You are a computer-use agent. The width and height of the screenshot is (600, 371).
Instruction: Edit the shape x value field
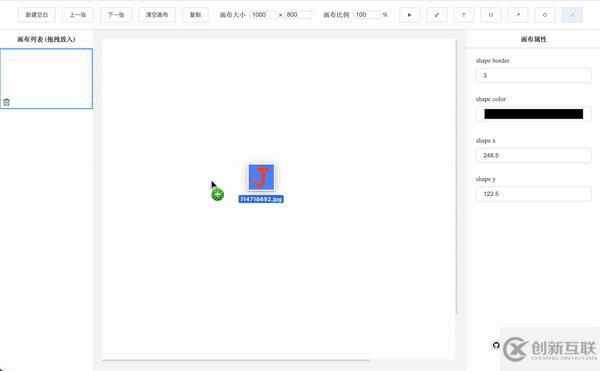coord(533,155)
